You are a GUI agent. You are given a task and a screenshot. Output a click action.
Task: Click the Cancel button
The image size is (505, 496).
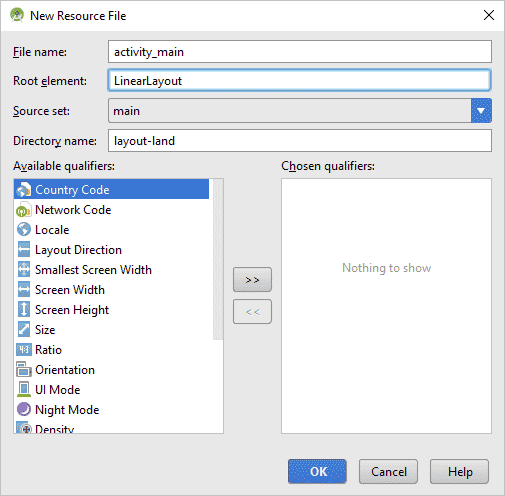point(388,471)
